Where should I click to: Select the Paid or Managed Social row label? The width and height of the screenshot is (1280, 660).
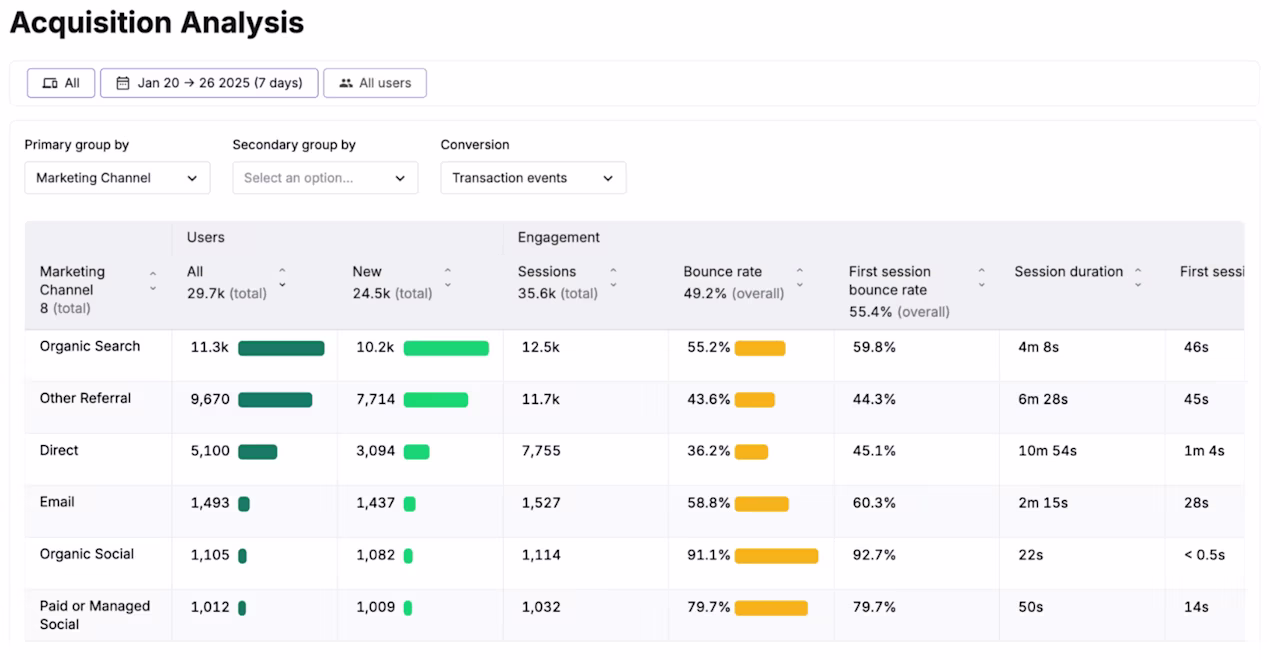[x=95, y=615]
